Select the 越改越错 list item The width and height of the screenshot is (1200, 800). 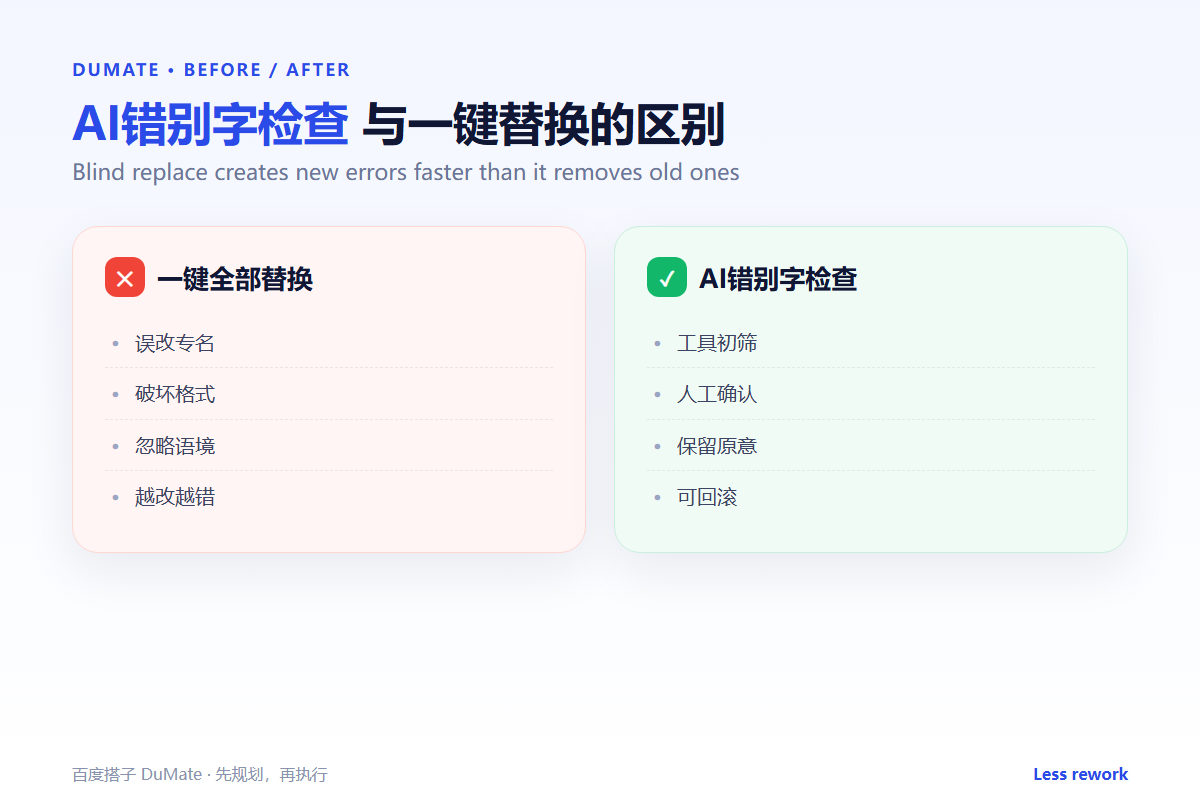pyautogui.click(x=329, y=497)
